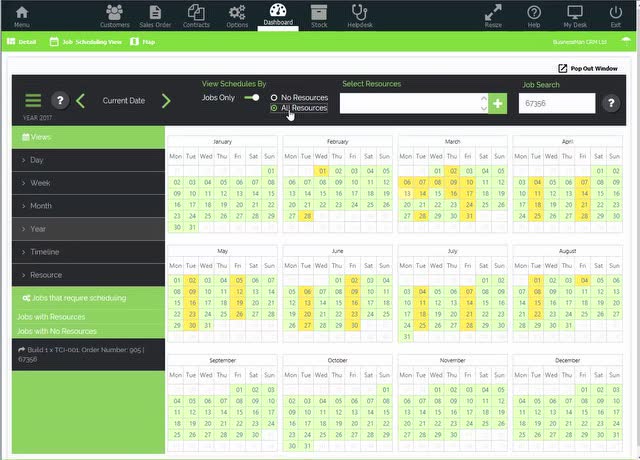Click the Job Search input field

pos(557,103)
